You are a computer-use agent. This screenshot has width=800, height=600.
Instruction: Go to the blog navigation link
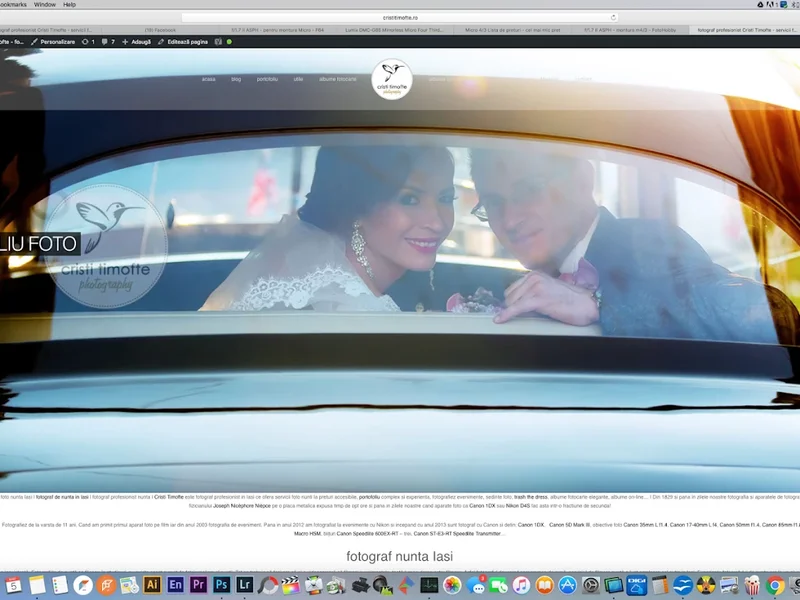[x=236, y=79]
